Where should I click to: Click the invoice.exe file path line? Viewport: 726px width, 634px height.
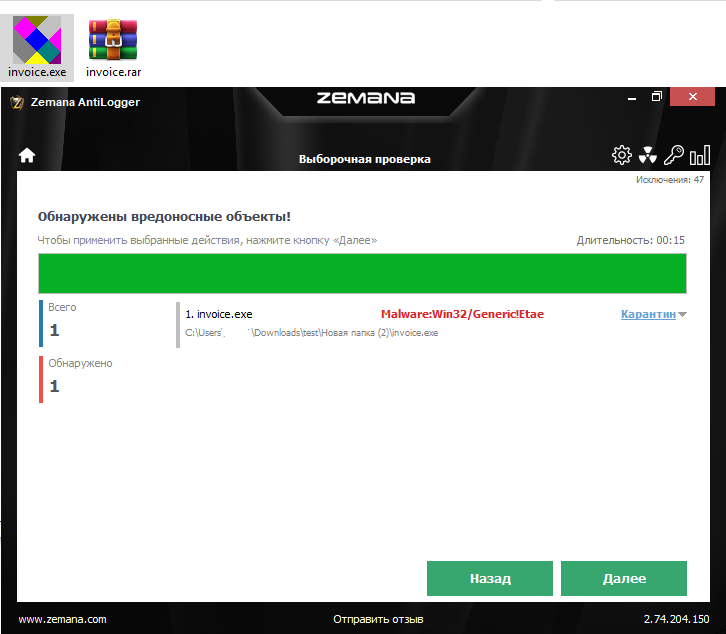point(312,333)
